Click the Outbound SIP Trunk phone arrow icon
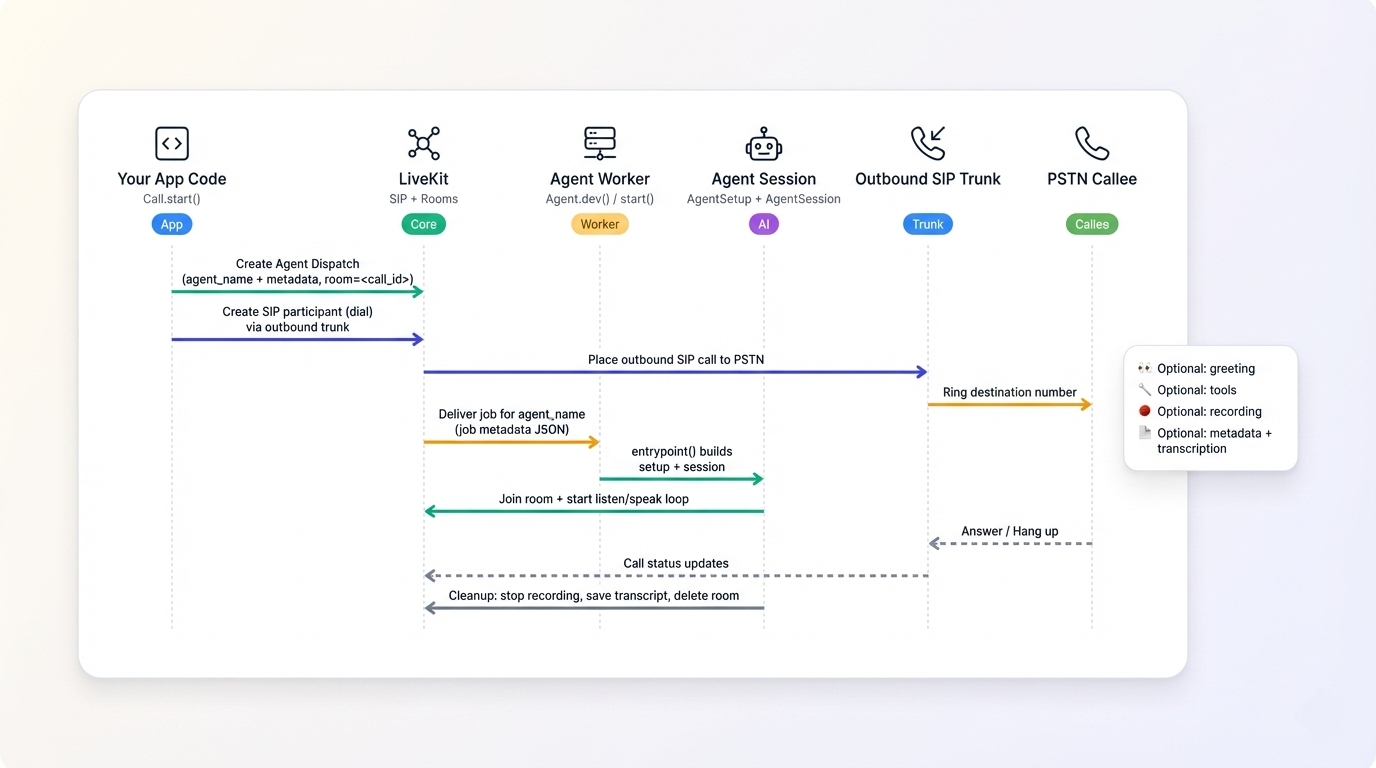 928,144
